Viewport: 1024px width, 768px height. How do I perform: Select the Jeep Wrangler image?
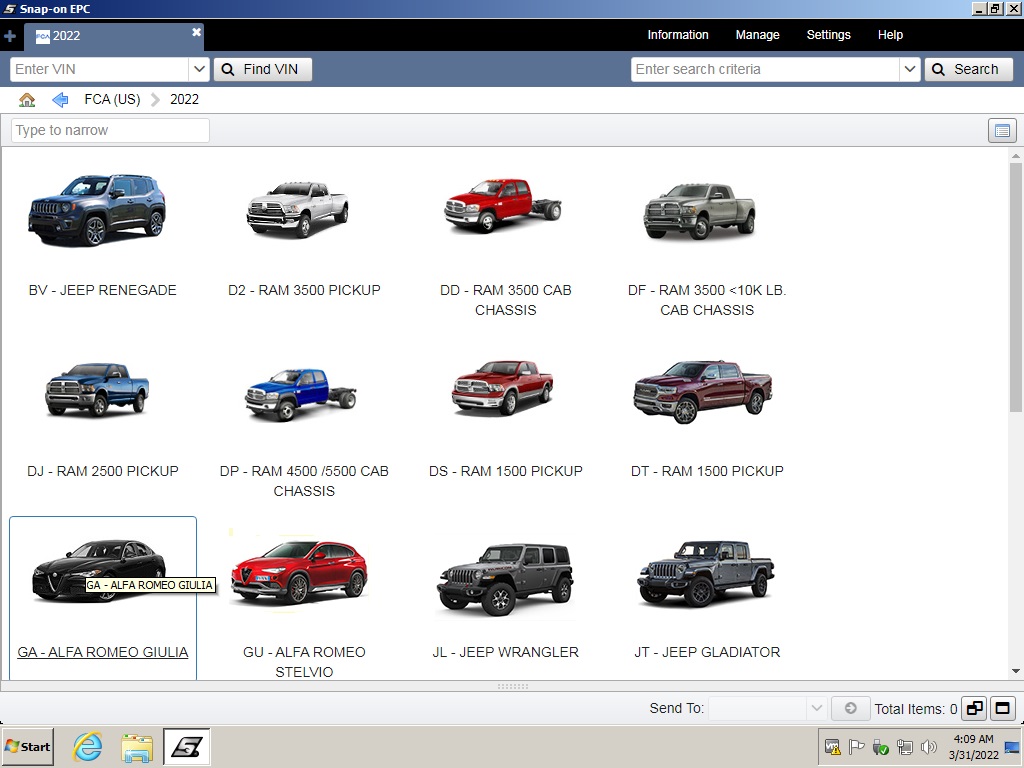click(505, 580)
